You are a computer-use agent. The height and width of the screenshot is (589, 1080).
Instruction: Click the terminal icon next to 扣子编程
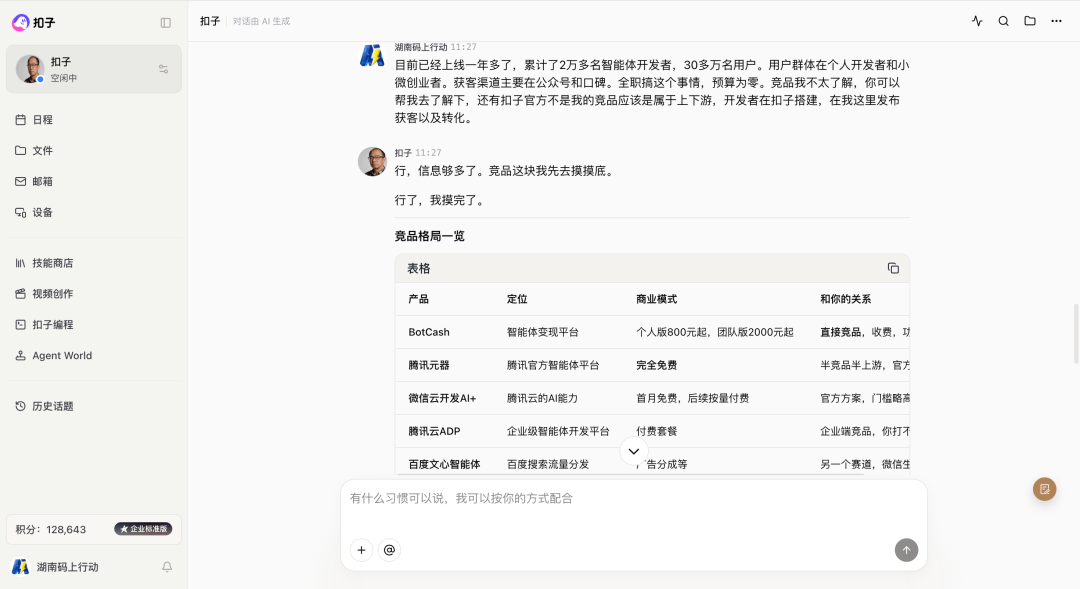coord(21,324)
